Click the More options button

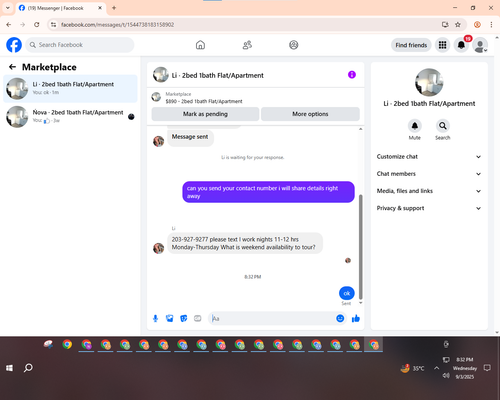click(310, 114)
